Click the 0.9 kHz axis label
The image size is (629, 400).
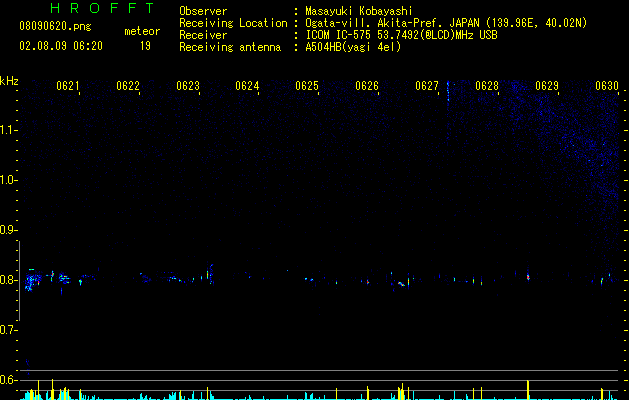coord(8,230)
